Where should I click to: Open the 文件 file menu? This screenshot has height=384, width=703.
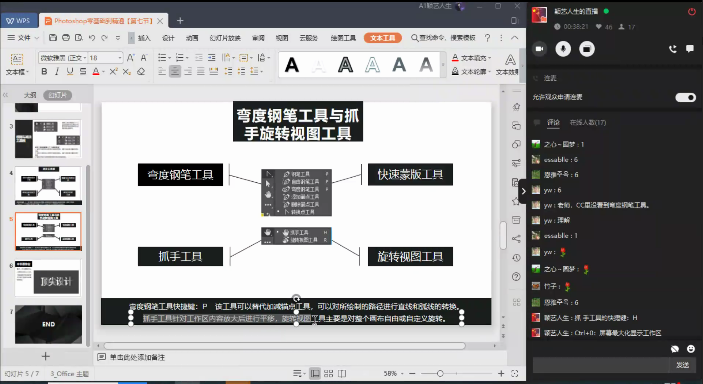point(23,38)
